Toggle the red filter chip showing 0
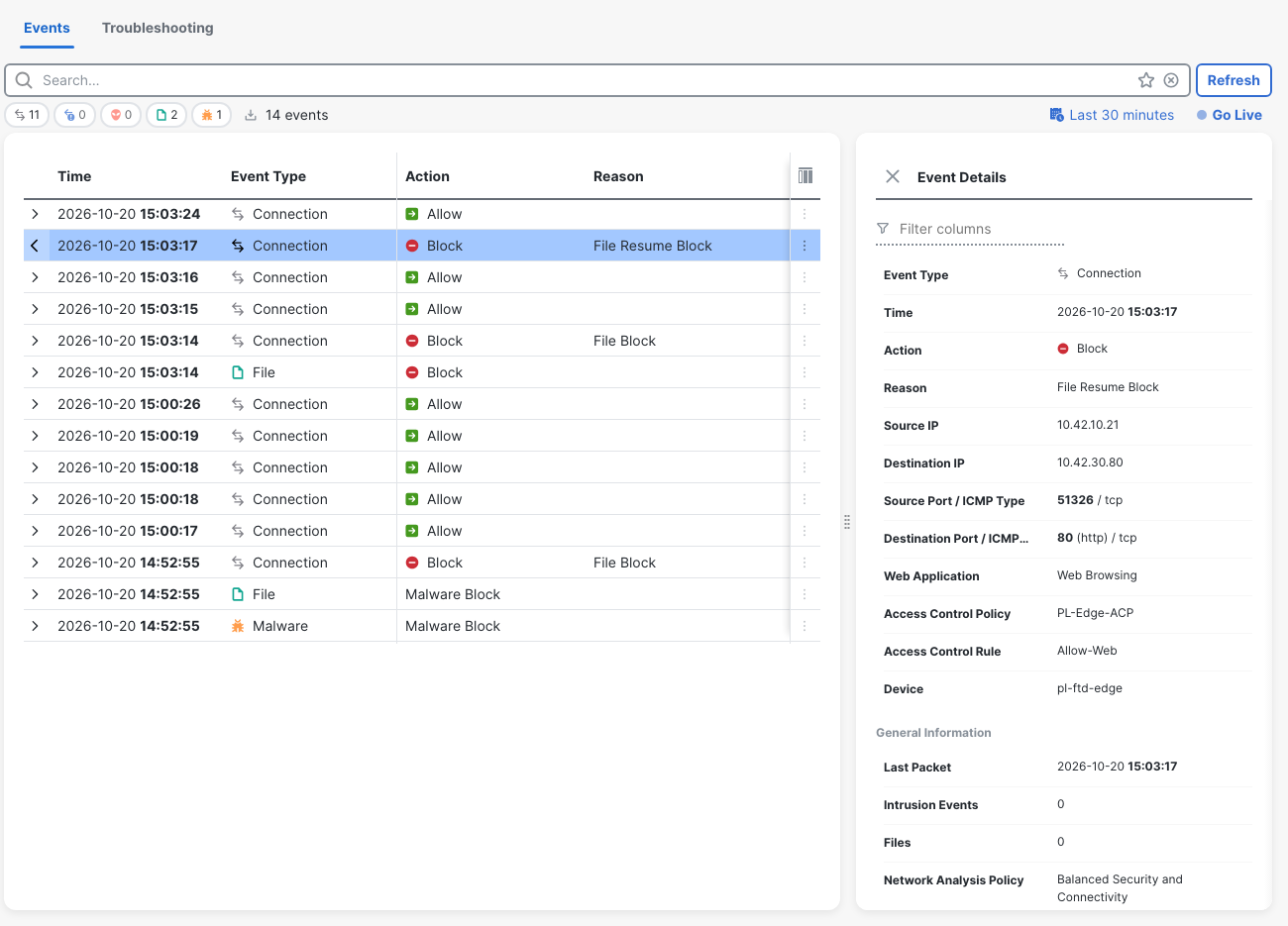 [x=121, y=115]
